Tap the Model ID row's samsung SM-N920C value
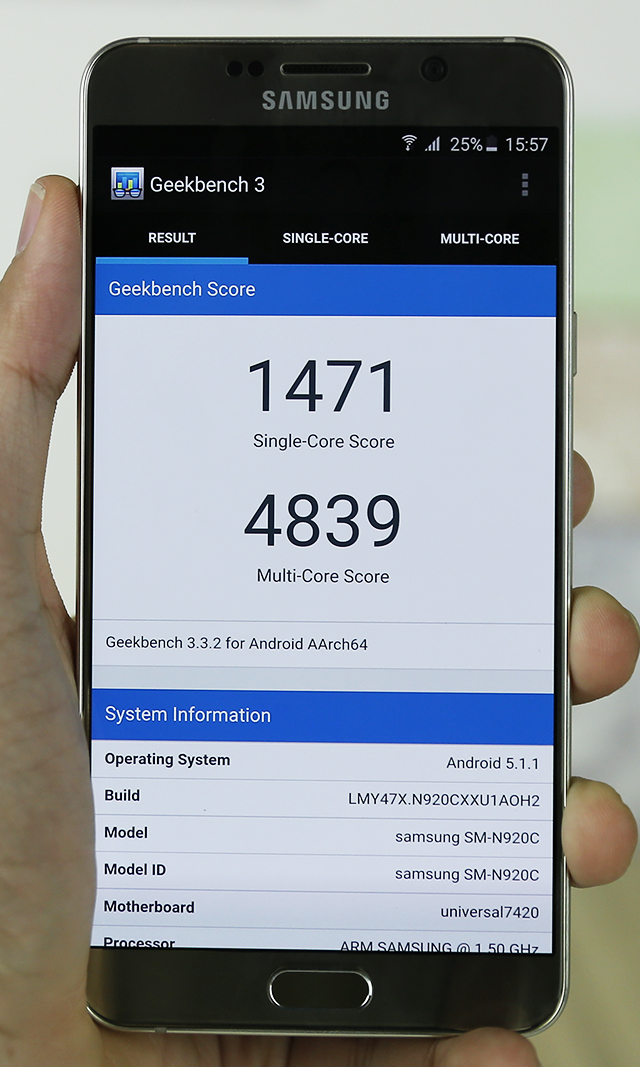This screenshot has height=1067, width=640. click(467, 874)
